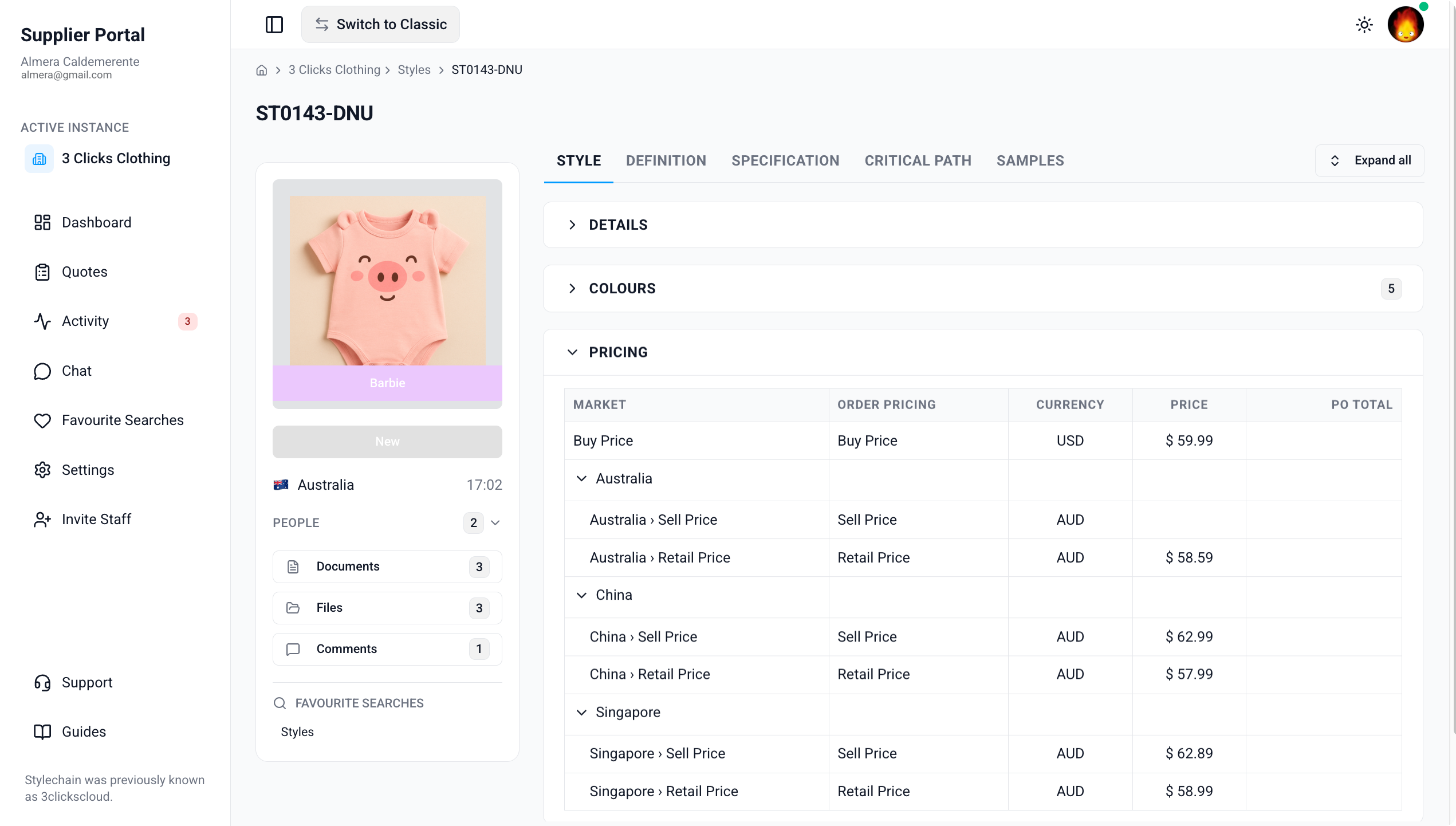This screenshot has height=826, width=1456.
Task: Collapse the China market group
Action: click(x=581, y=595)
